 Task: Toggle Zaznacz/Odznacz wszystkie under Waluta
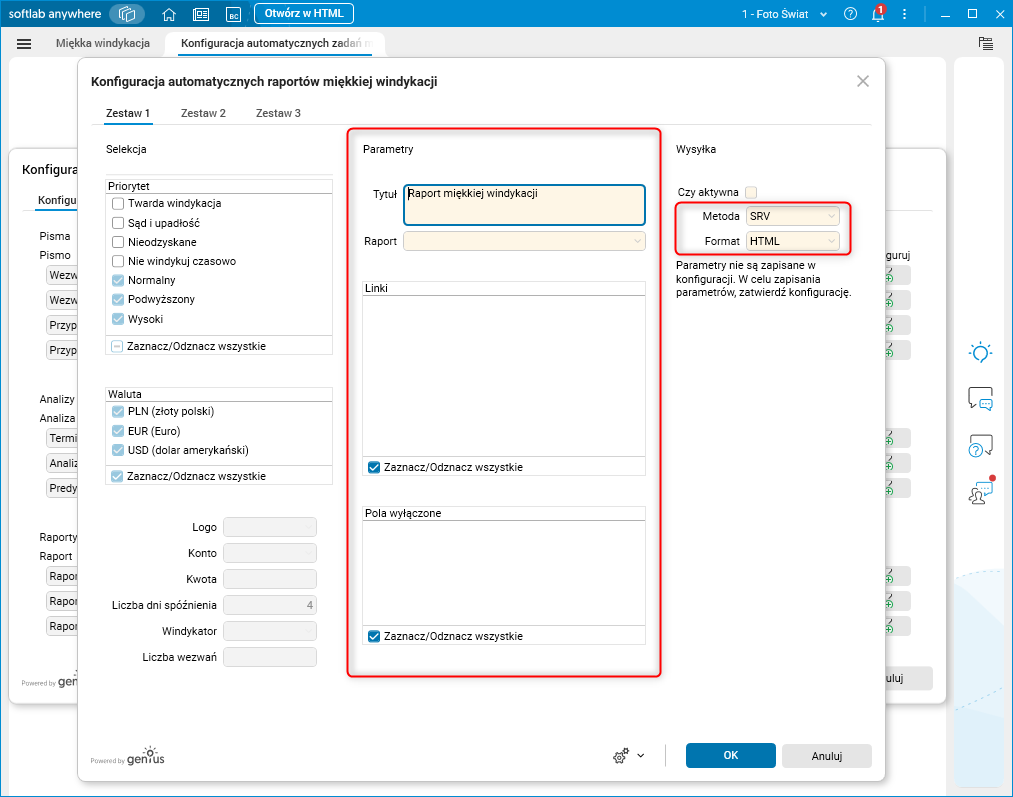[x=117, y=476]
